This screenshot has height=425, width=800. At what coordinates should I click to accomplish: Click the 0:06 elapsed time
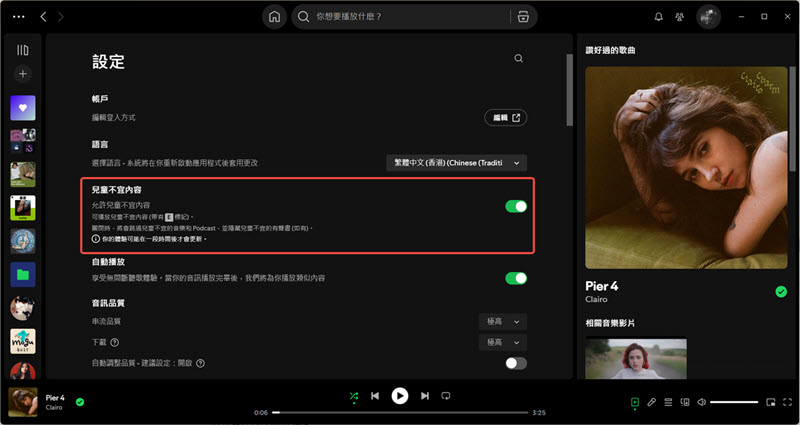click(261, 413)
